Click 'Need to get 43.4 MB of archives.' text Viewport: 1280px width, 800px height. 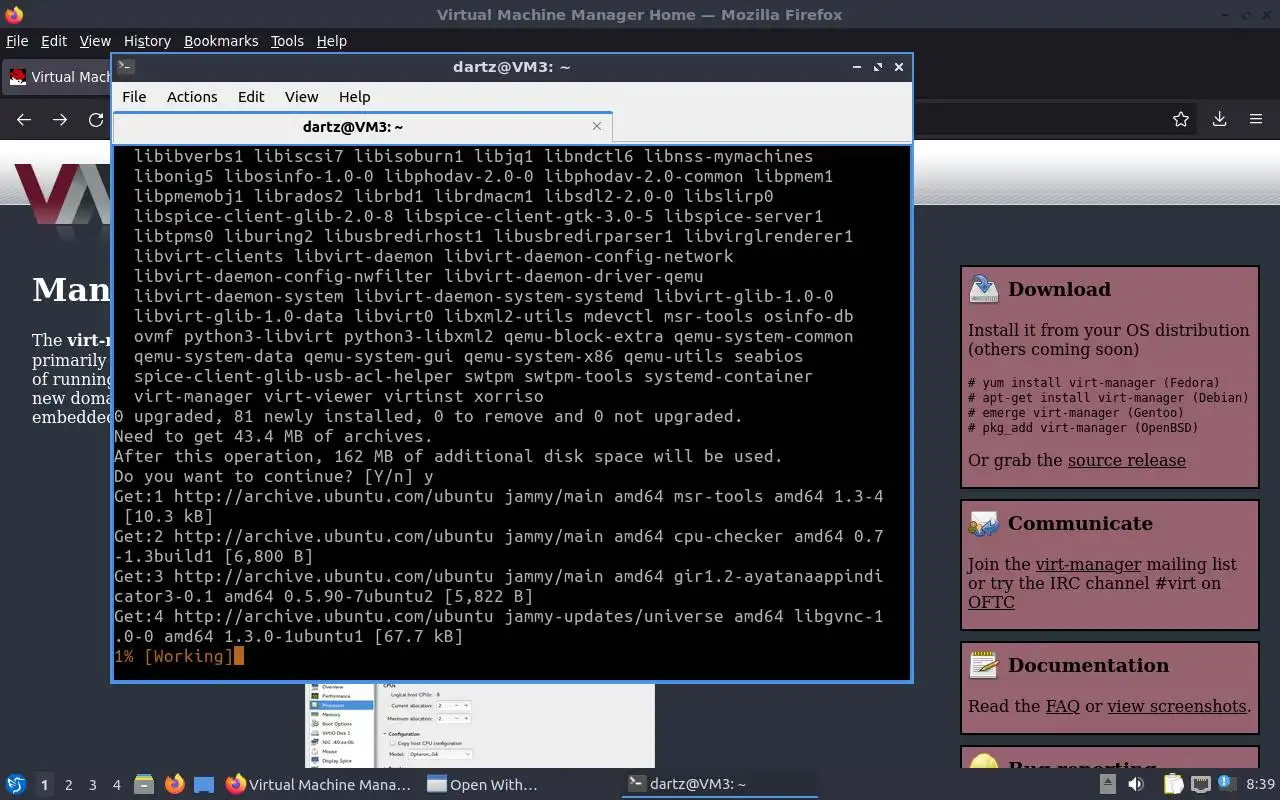(x=273, y=437)
